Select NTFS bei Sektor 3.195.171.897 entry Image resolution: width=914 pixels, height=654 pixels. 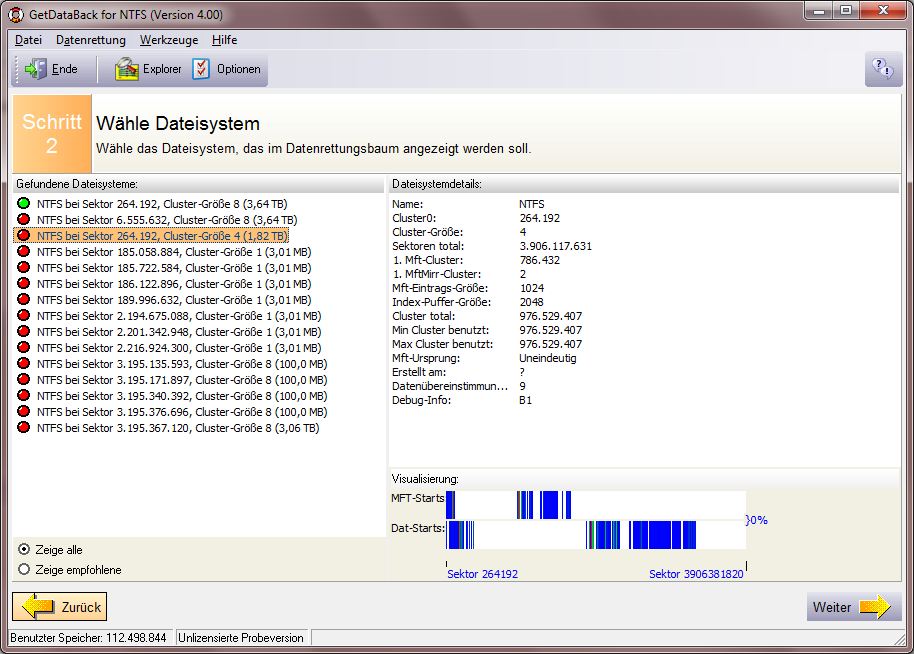click(182, 379)
